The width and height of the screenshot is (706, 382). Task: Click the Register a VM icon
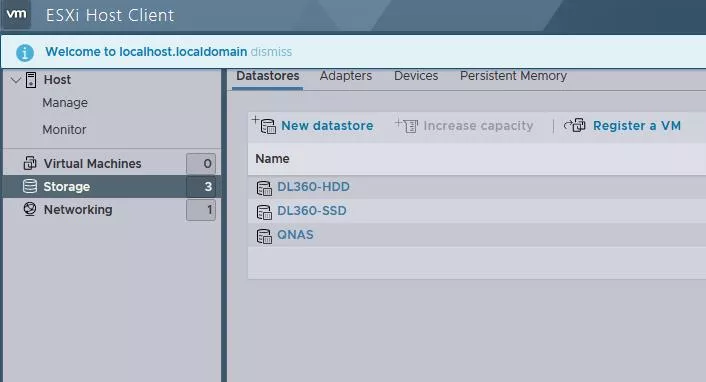(575, 125)
